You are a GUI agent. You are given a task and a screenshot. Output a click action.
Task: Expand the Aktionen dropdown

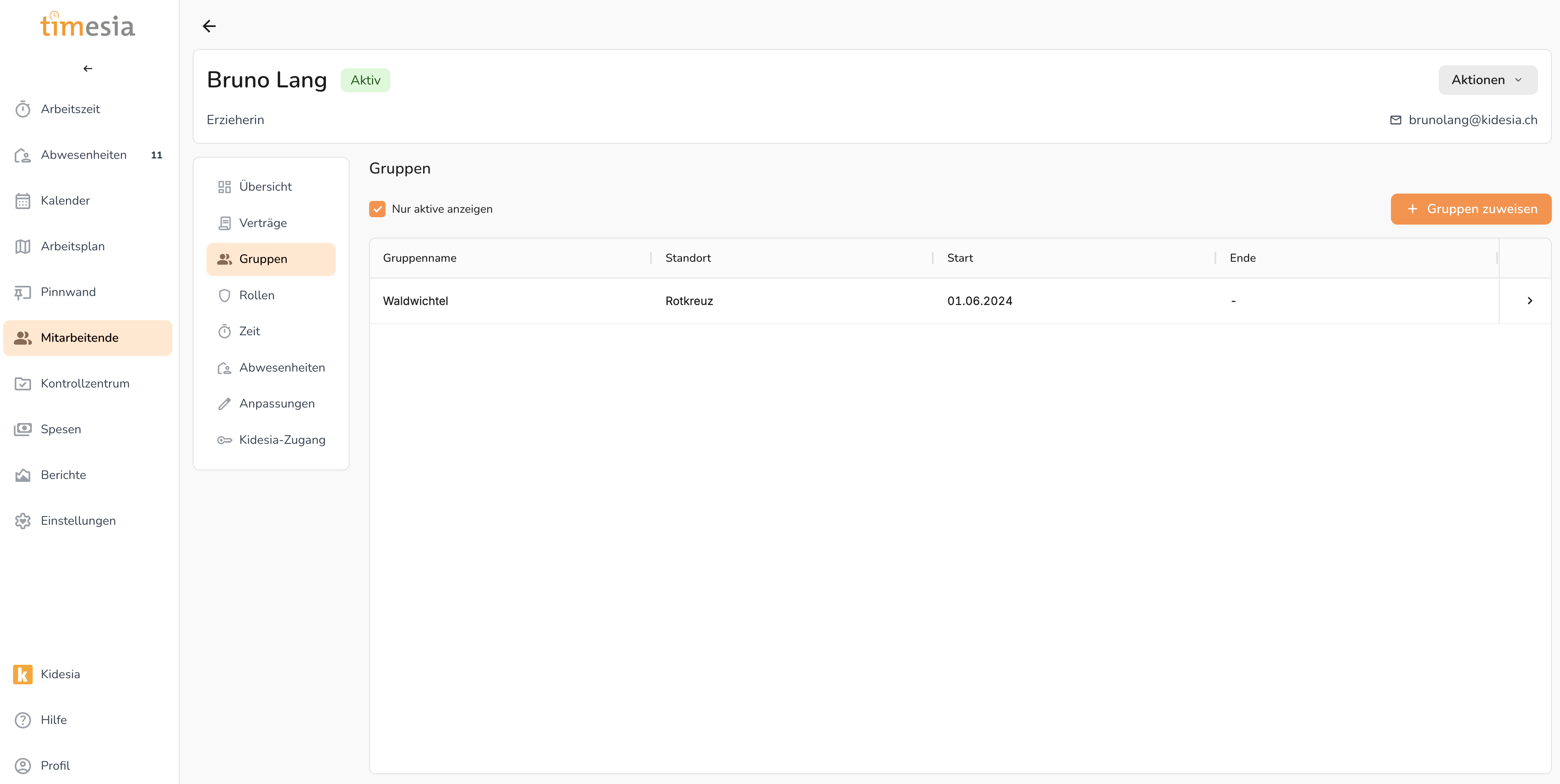click(x=1487, y=80)
